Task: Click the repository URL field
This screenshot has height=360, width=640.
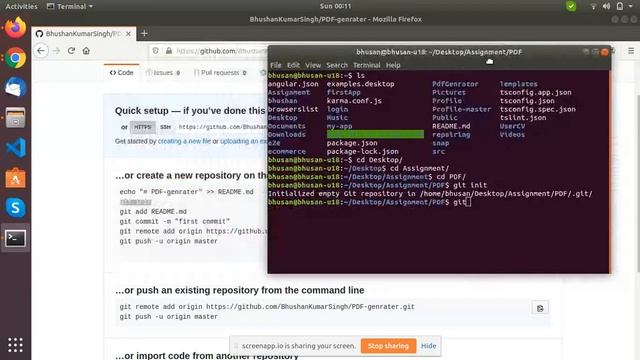Action: click(223, 127)
